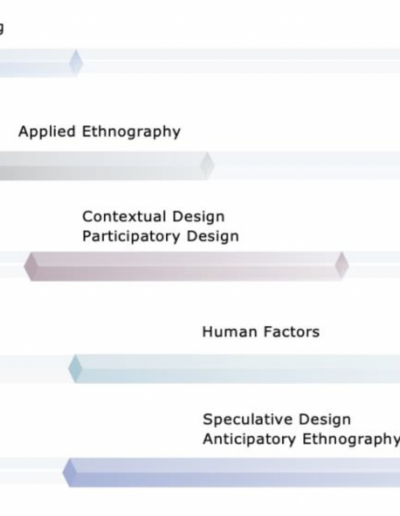This screenshot has height=516, width=400.
Task: Click the Anticipatory Ethnography label
Action: pyautogui.click(x=301, y=439)
